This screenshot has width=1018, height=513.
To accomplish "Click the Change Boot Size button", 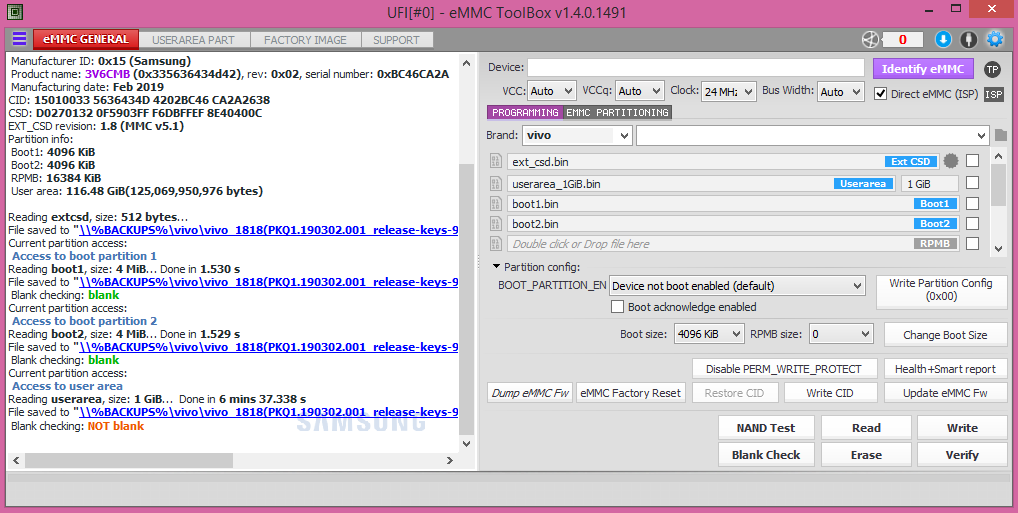I will (x=945, y=335).
